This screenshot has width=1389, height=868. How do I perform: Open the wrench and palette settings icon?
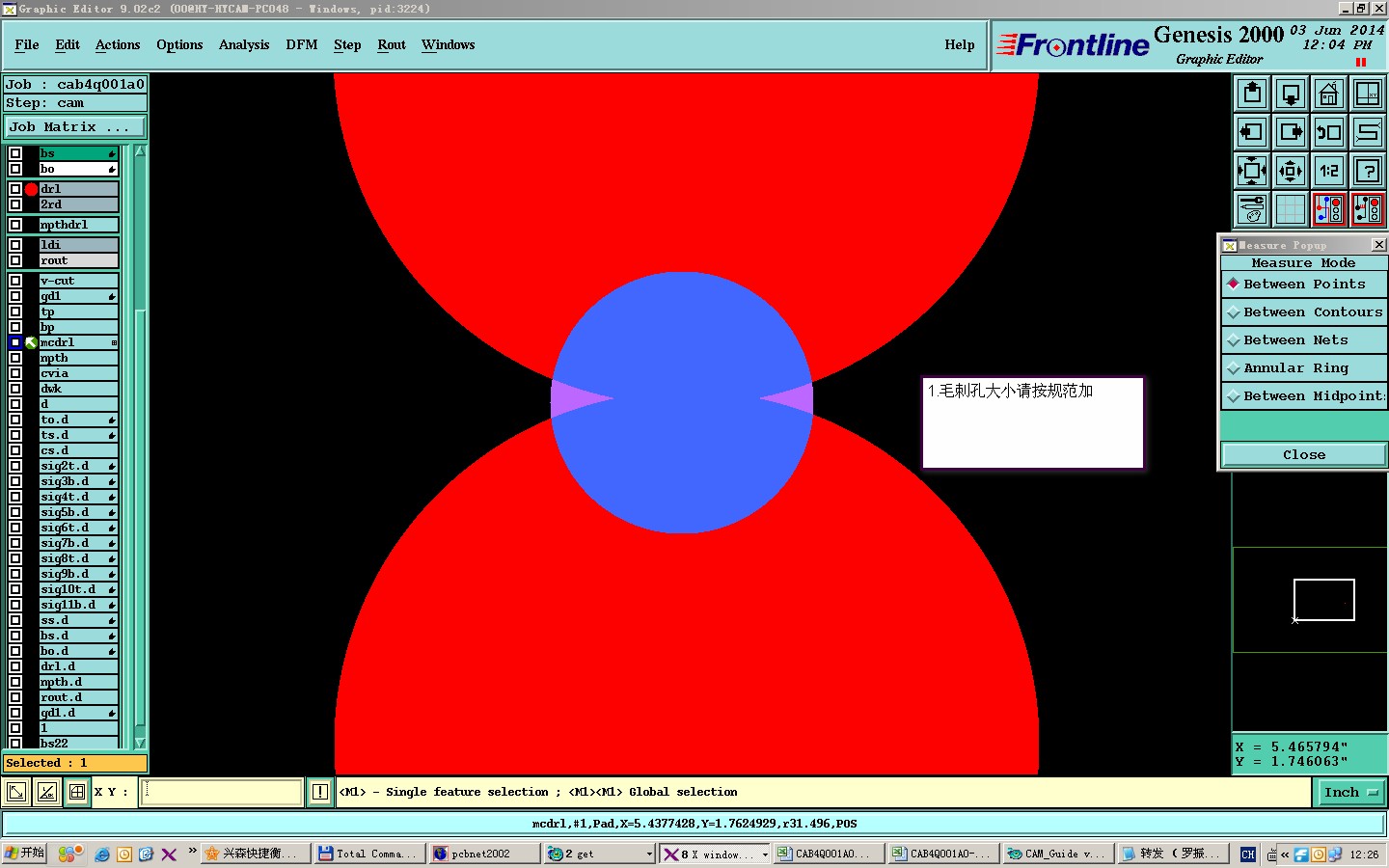point(1252,209)
